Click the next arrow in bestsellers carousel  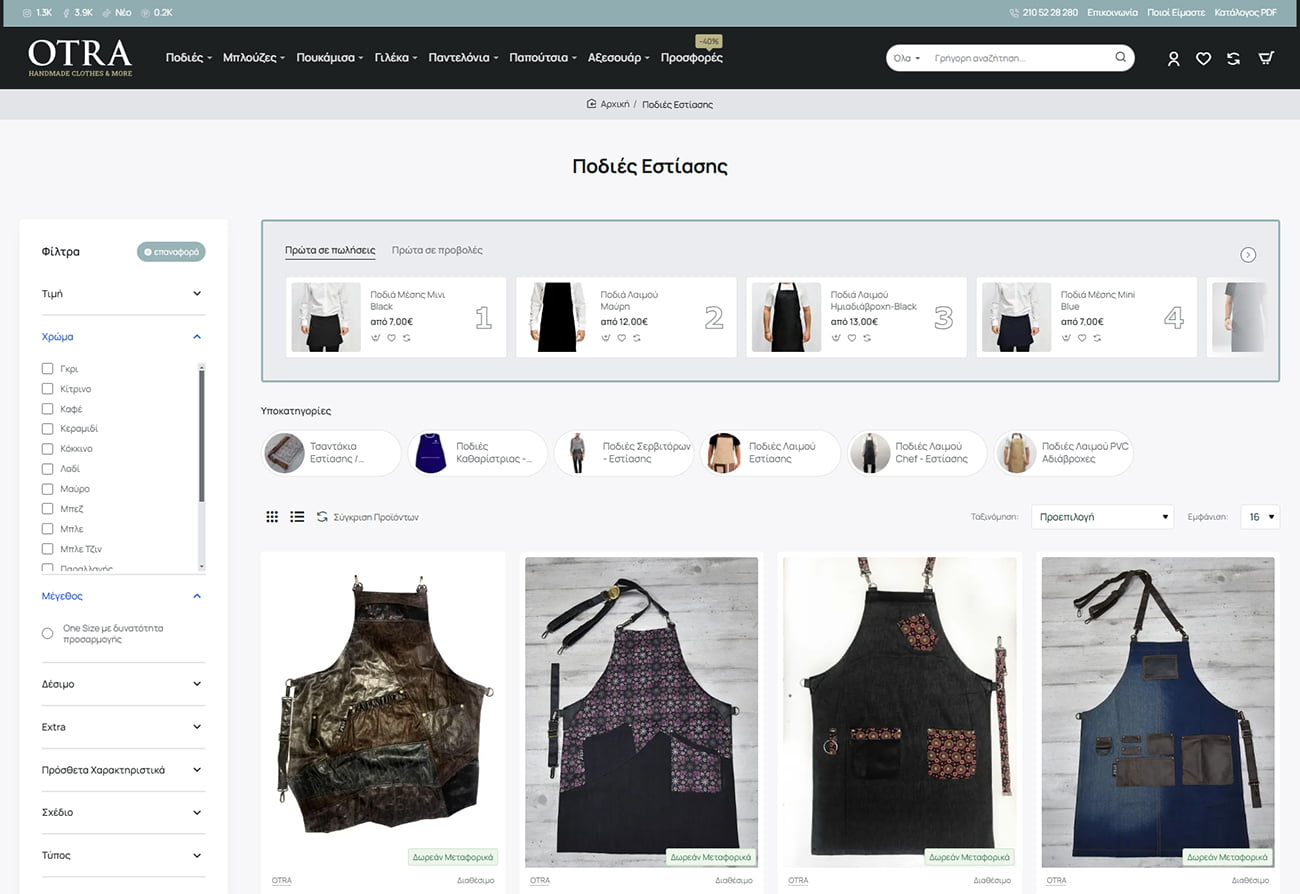(1248, 254)
